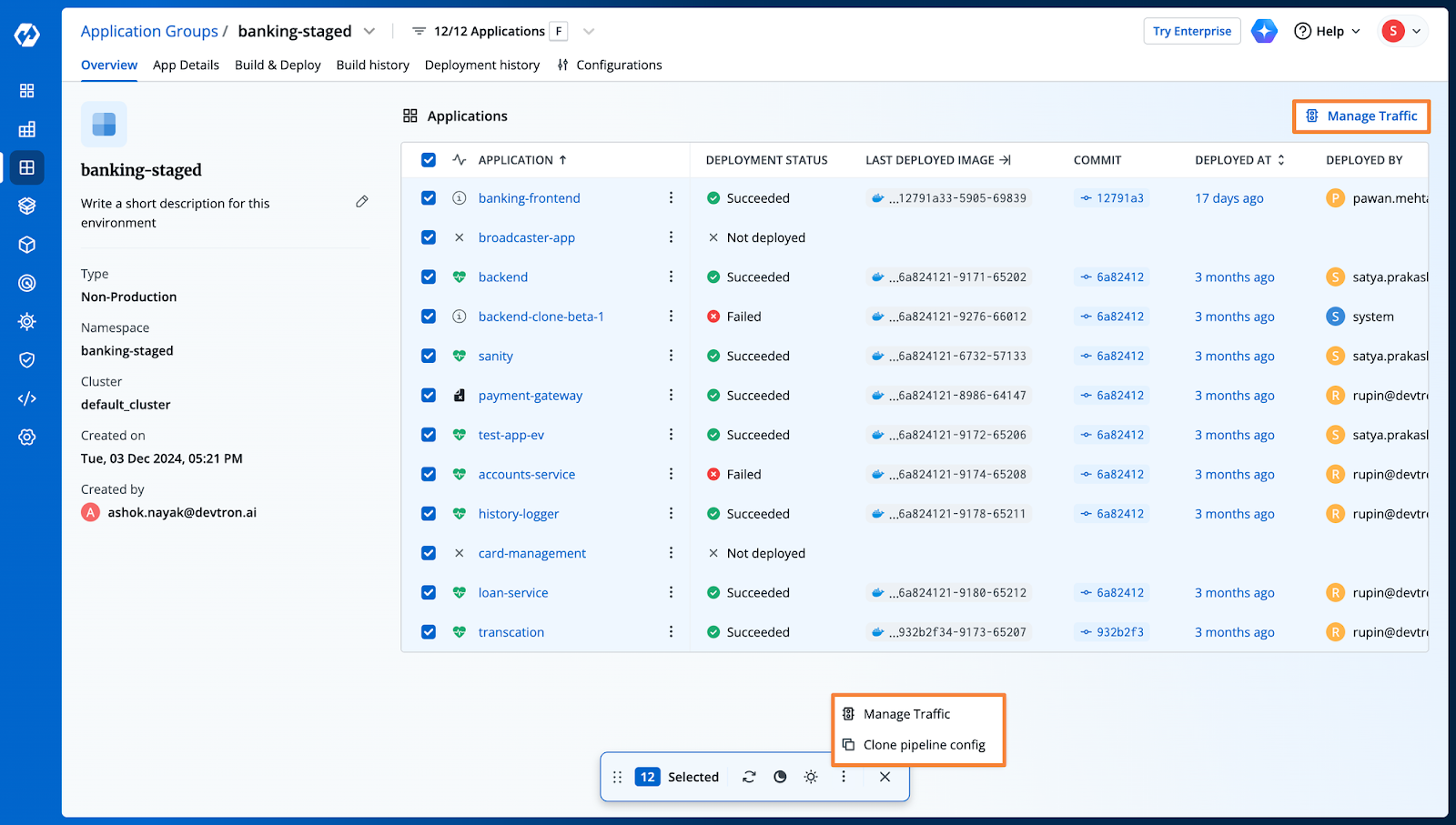
Task: Open the Application Groups sidebar icon
Action: click(x=27, y=167)
